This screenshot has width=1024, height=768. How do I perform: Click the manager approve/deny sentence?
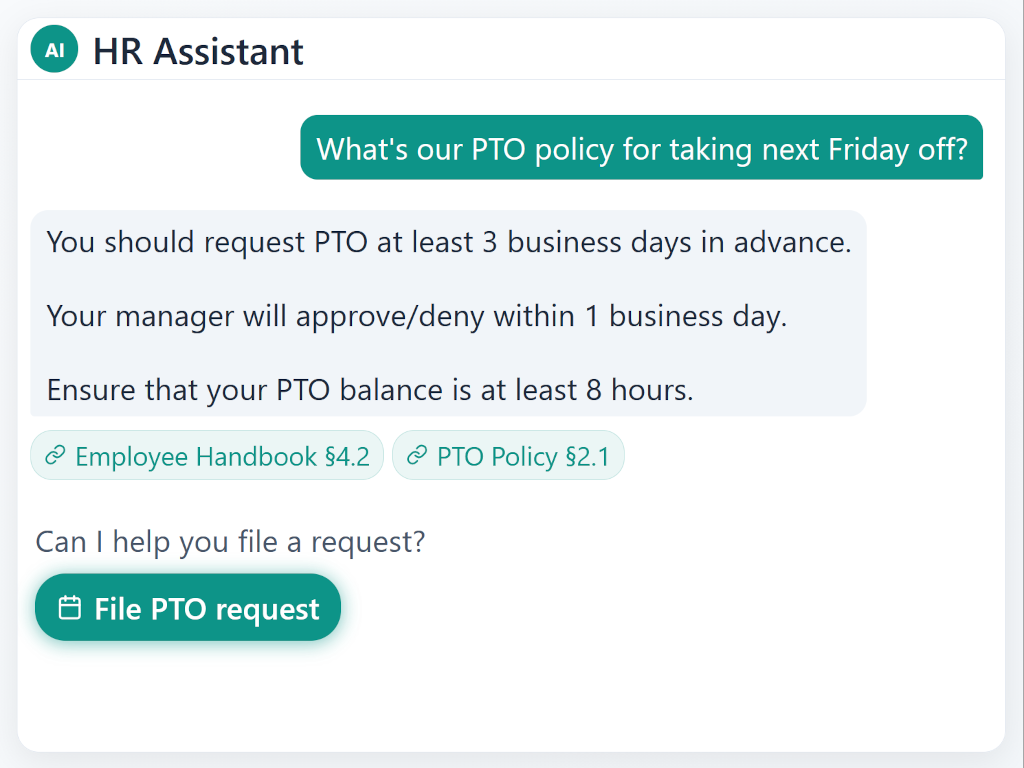[x=416, y=316]
